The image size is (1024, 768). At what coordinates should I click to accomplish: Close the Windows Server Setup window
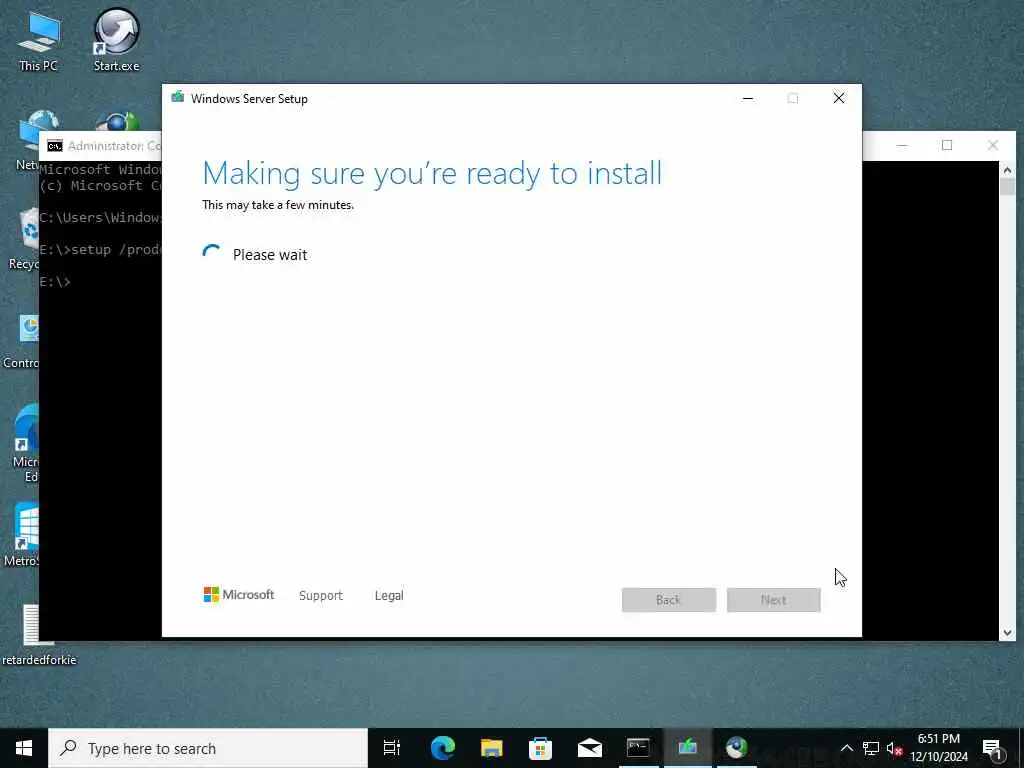[x=839, y=99]
